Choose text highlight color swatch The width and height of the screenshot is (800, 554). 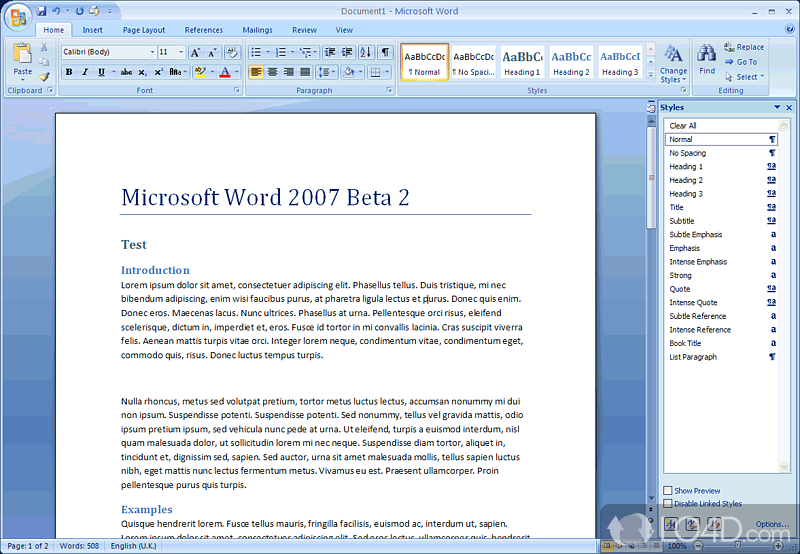coord(199,72)
